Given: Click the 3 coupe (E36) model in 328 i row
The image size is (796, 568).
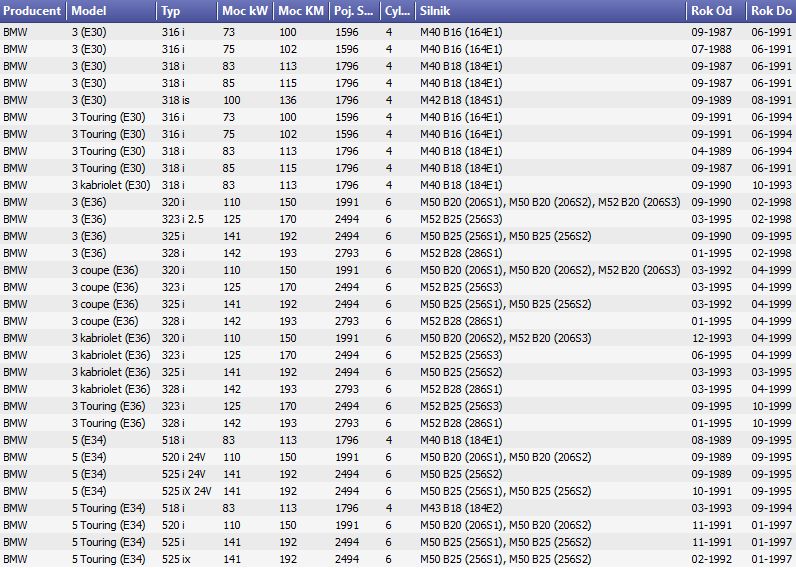Looking at the screenshot, I should tap(105, 321).
